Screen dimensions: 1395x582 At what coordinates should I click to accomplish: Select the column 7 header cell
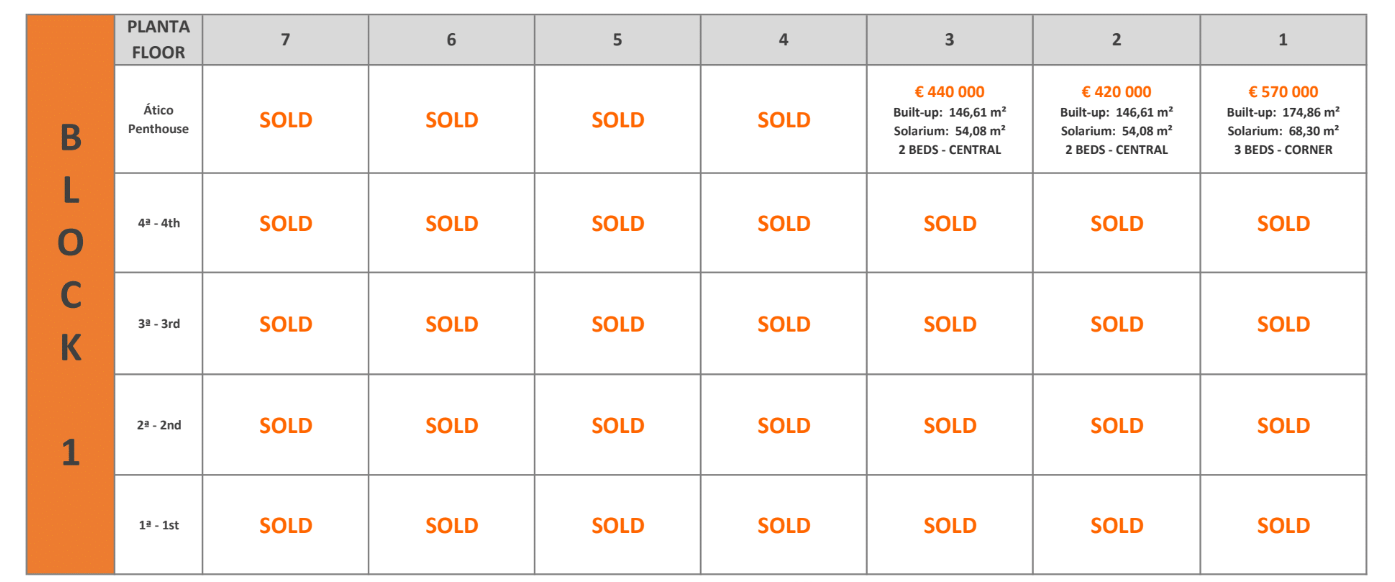coord(286,40)
